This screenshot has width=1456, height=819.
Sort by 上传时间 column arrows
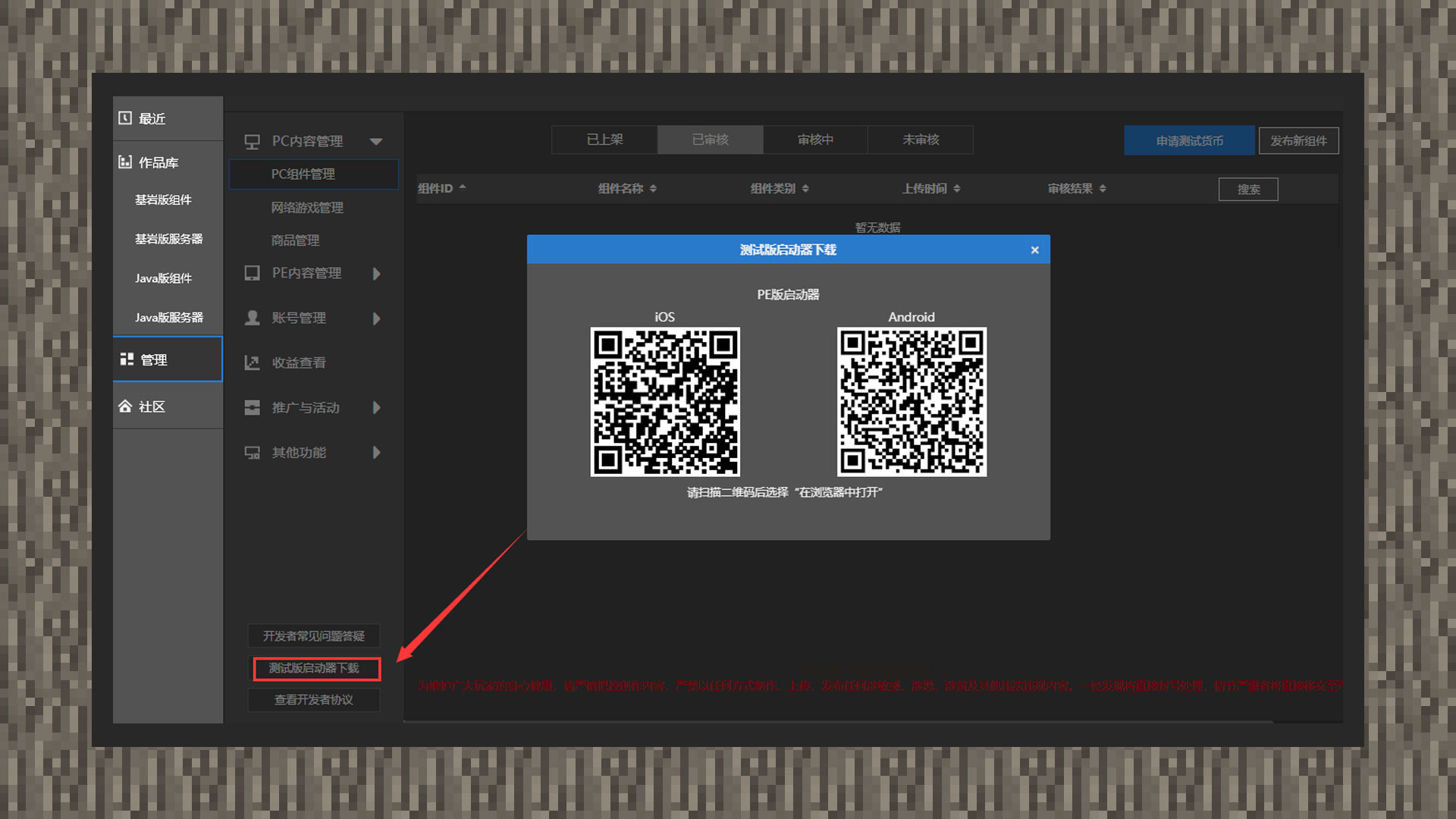click(x=957, y=188)
